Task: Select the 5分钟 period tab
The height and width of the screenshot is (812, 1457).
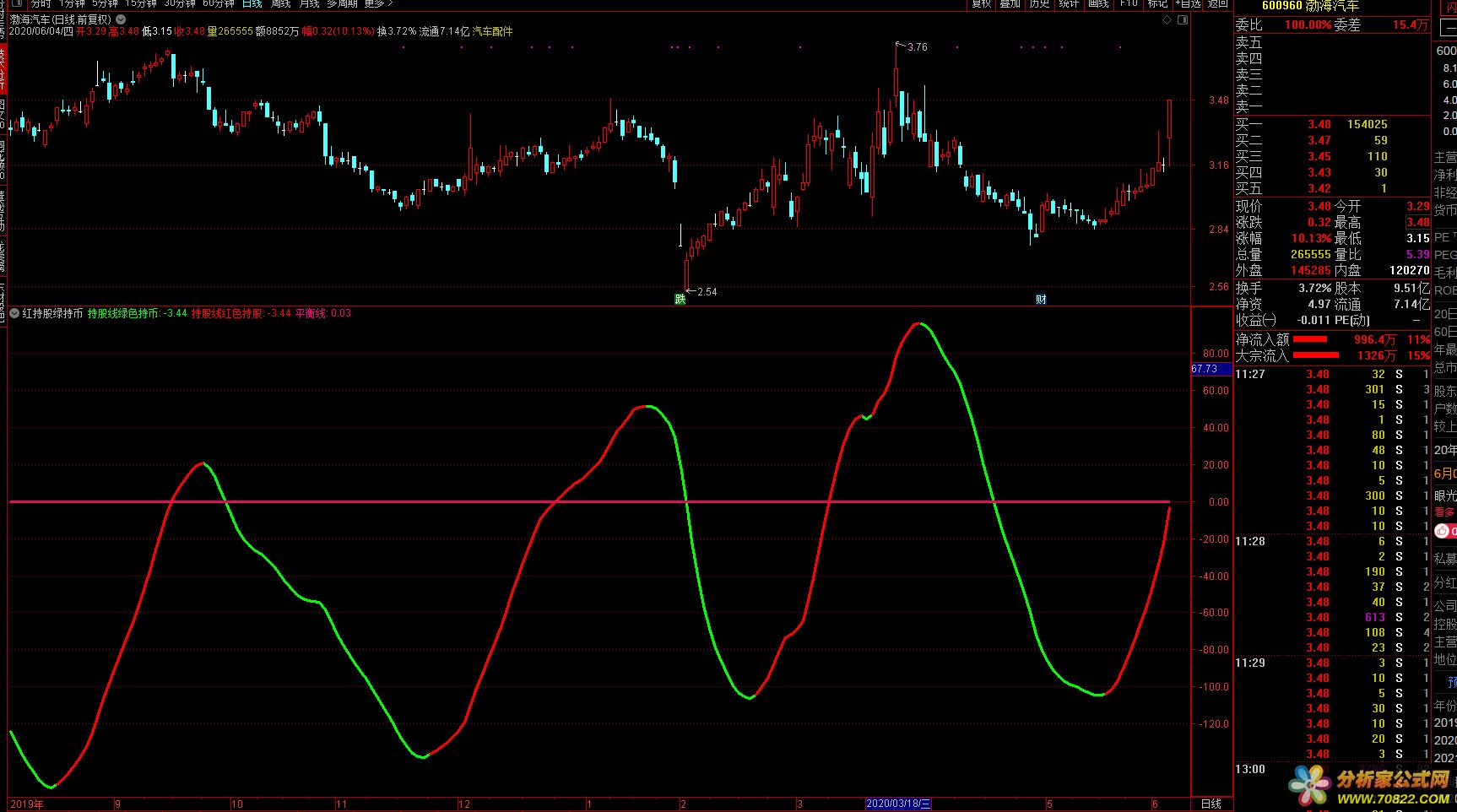Action: point(105,3)
